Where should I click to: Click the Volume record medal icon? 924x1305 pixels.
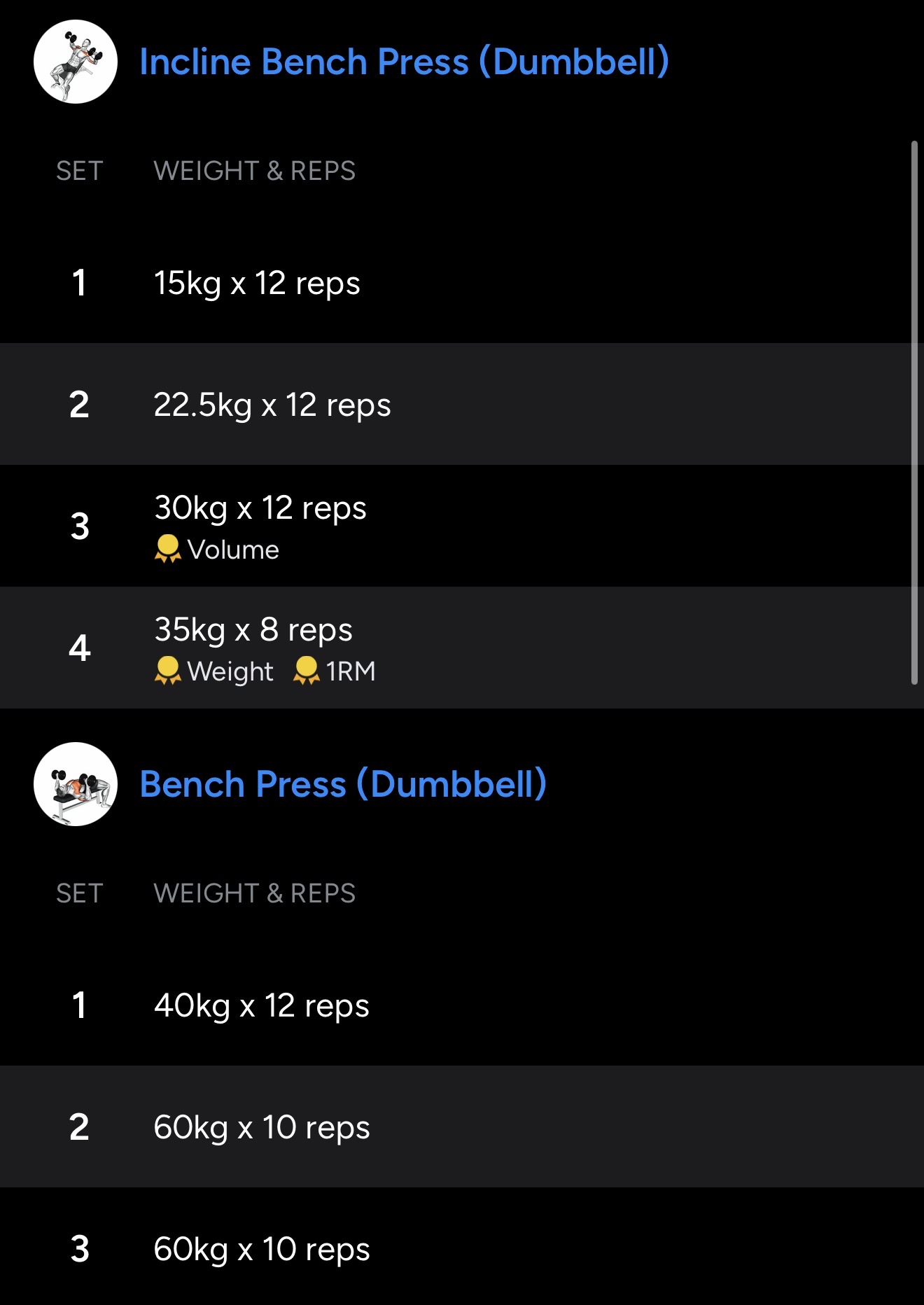coord(167,549)
